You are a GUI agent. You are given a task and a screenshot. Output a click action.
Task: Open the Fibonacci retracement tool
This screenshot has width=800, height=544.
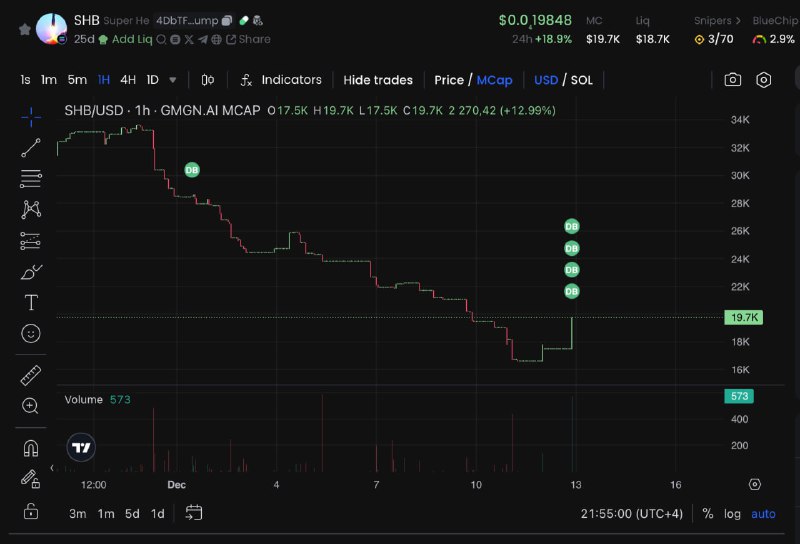point(31,179)
